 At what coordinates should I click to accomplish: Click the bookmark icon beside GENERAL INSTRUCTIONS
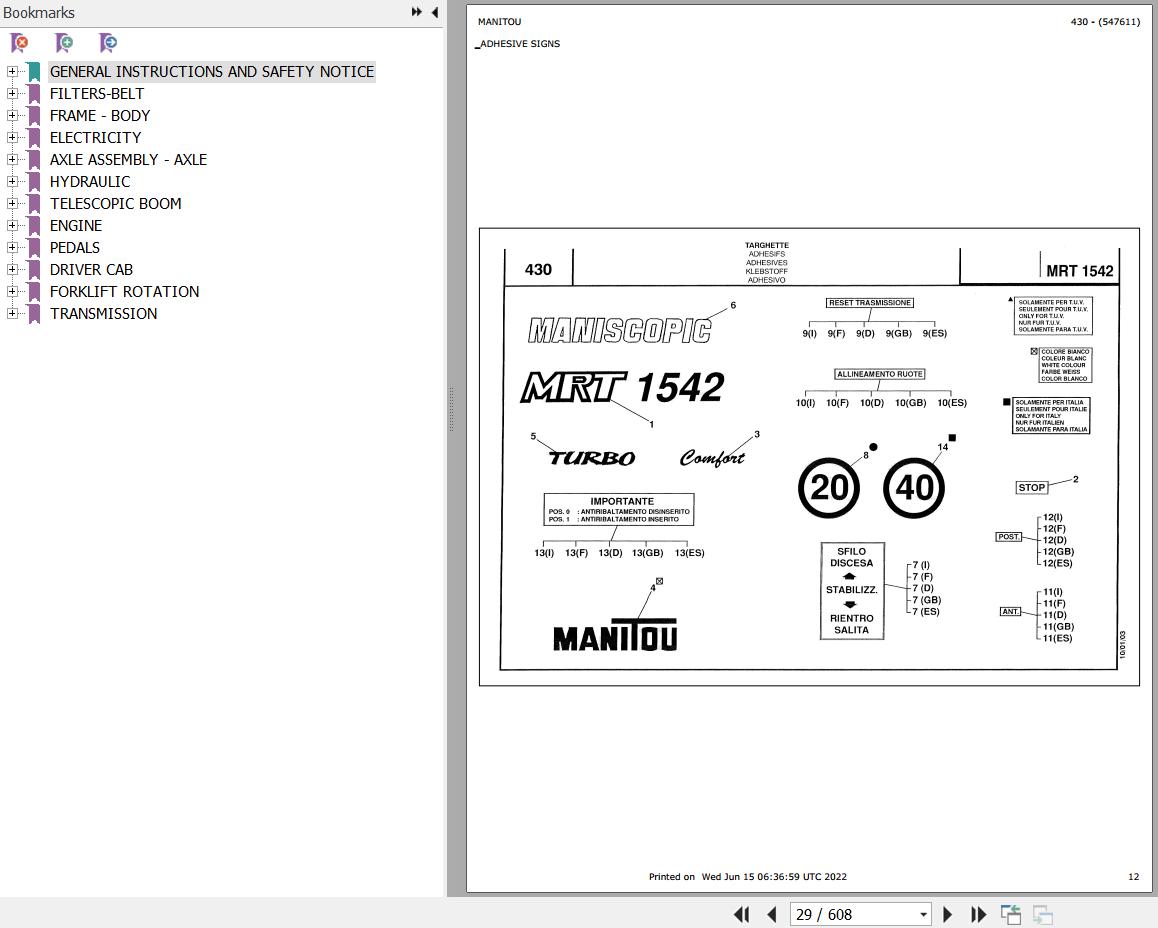tap(34, 72)
